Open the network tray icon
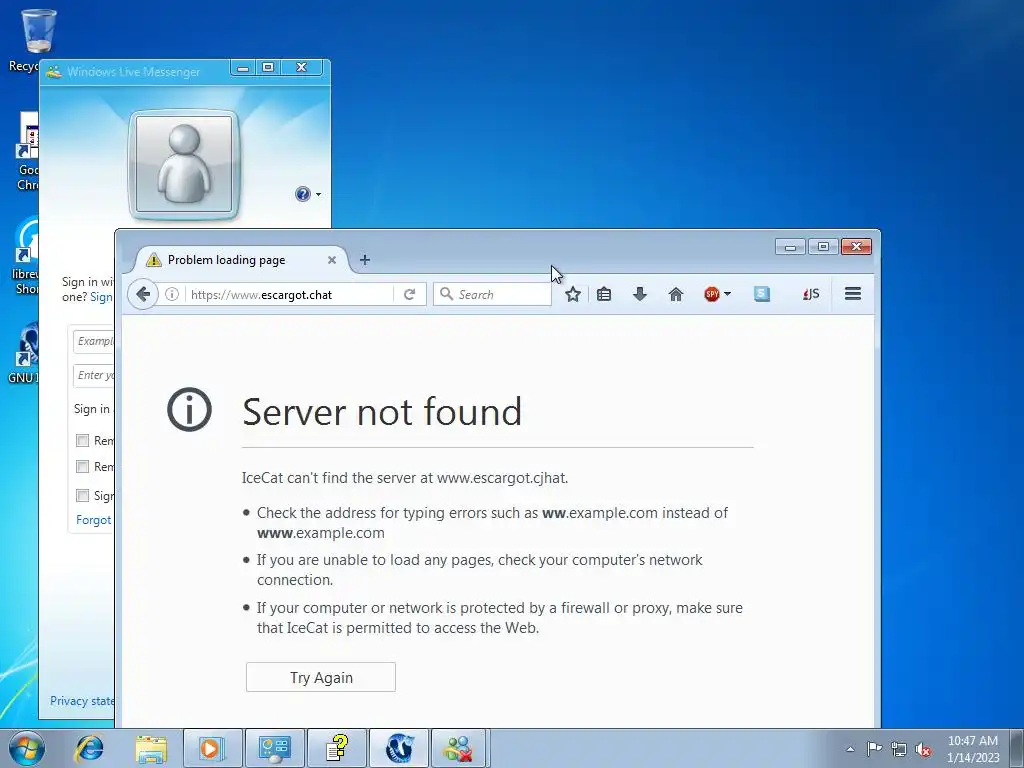Viewport: 1024px width, 768px height. coord(899,749)
